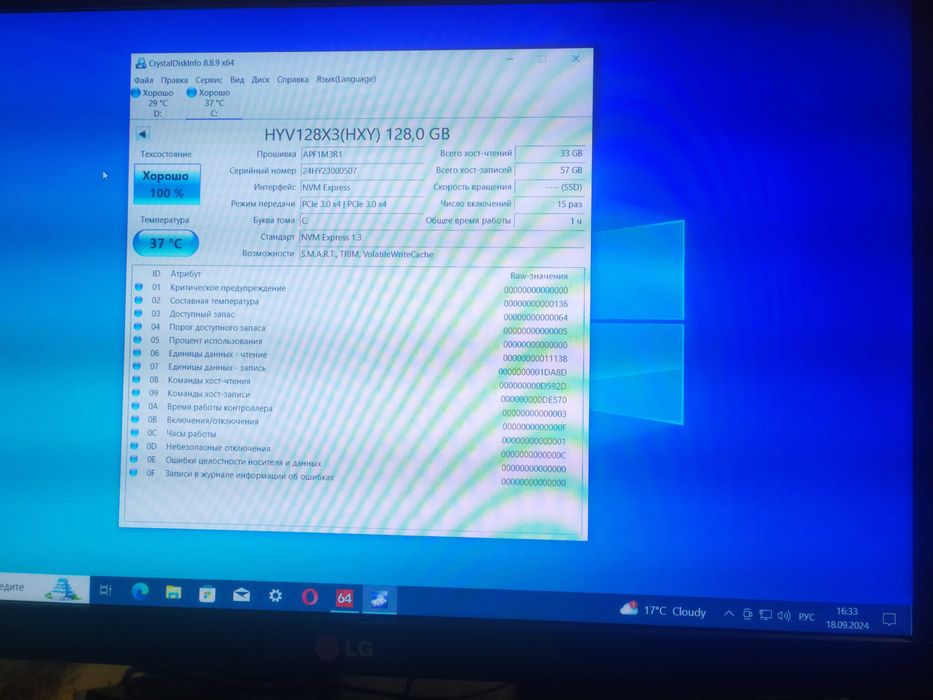933x700 pixels.
Task: Click the status dot for attribute 01
Action: click(x=139, y=287)
